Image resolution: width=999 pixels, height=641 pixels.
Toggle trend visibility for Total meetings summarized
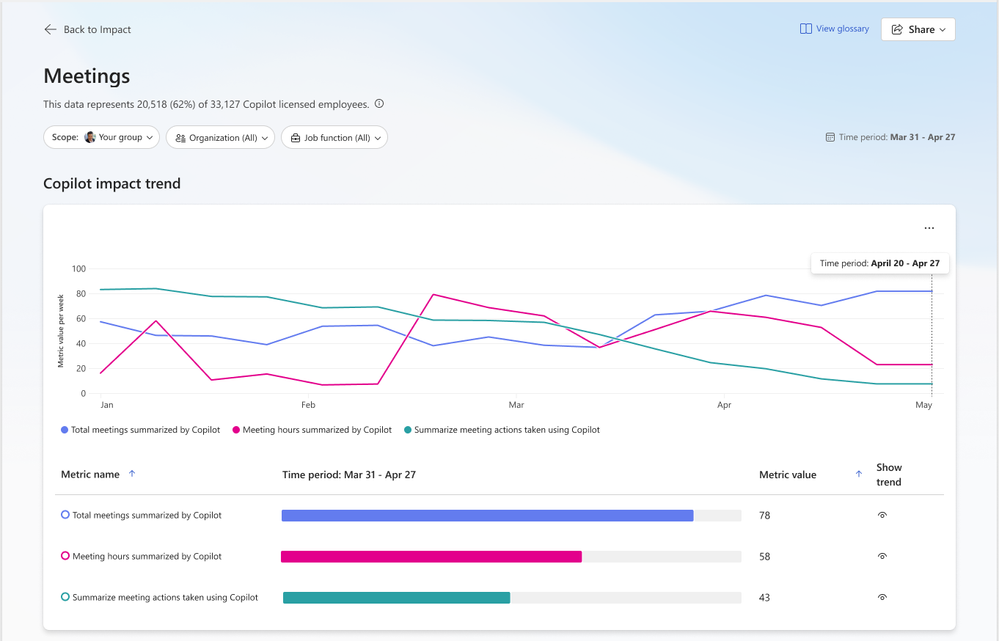point(882,515)
